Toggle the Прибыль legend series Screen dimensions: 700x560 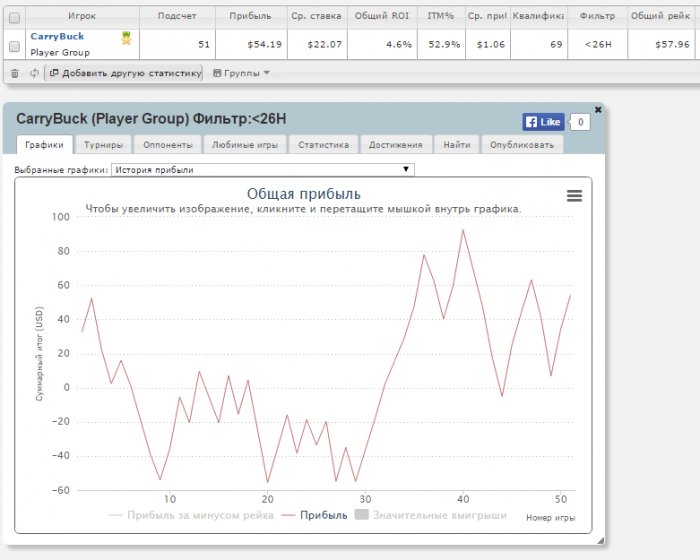click(x=314, y=515)
